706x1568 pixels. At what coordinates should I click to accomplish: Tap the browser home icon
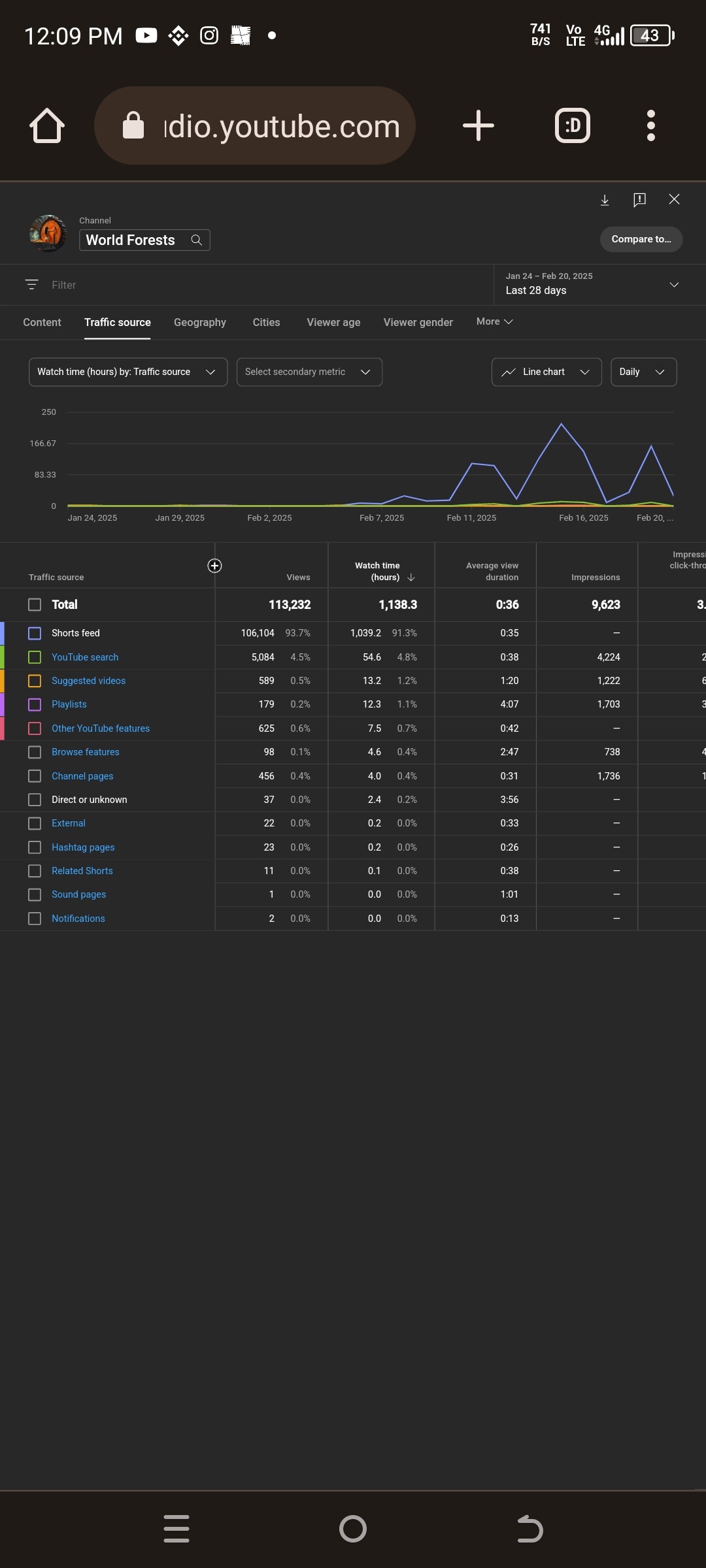click(x=47, y=125)
